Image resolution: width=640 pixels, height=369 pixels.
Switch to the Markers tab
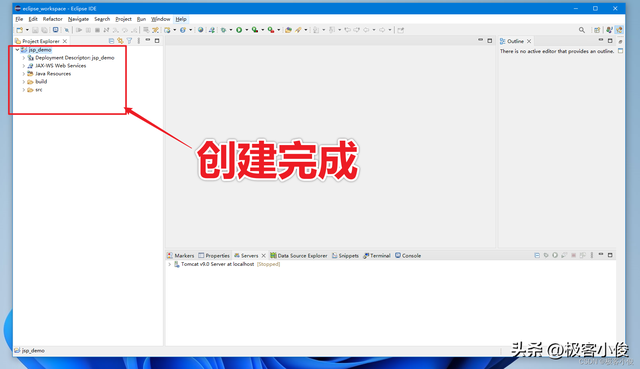(x=181, y=256)
